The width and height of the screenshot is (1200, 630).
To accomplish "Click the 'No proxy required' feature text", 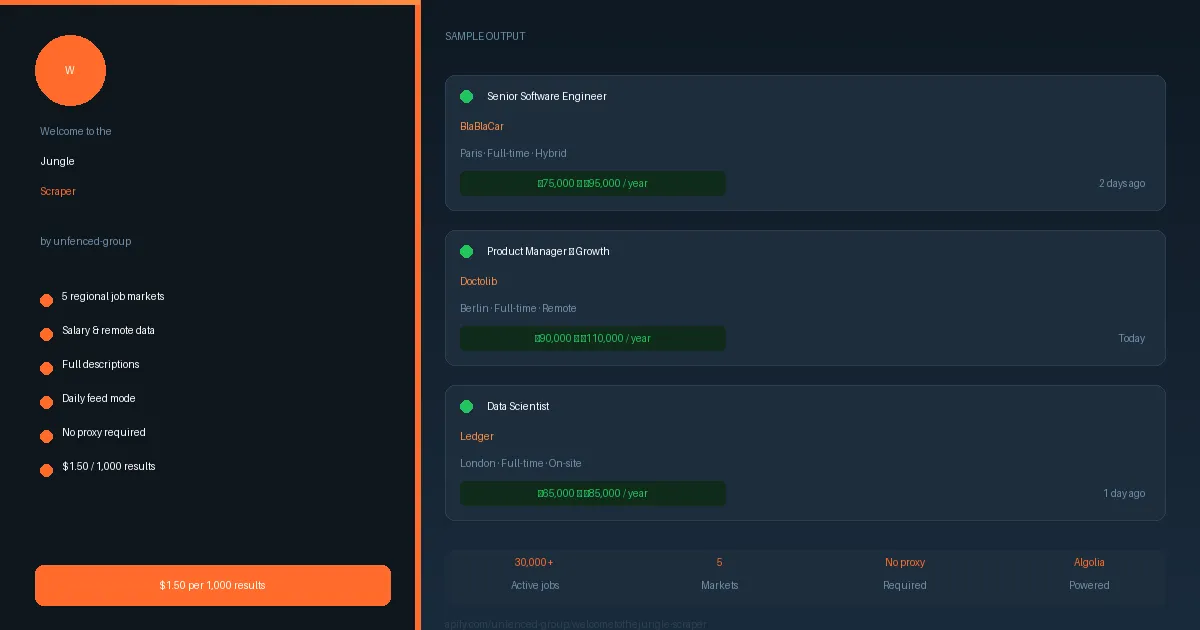I will tap(104, 432).
